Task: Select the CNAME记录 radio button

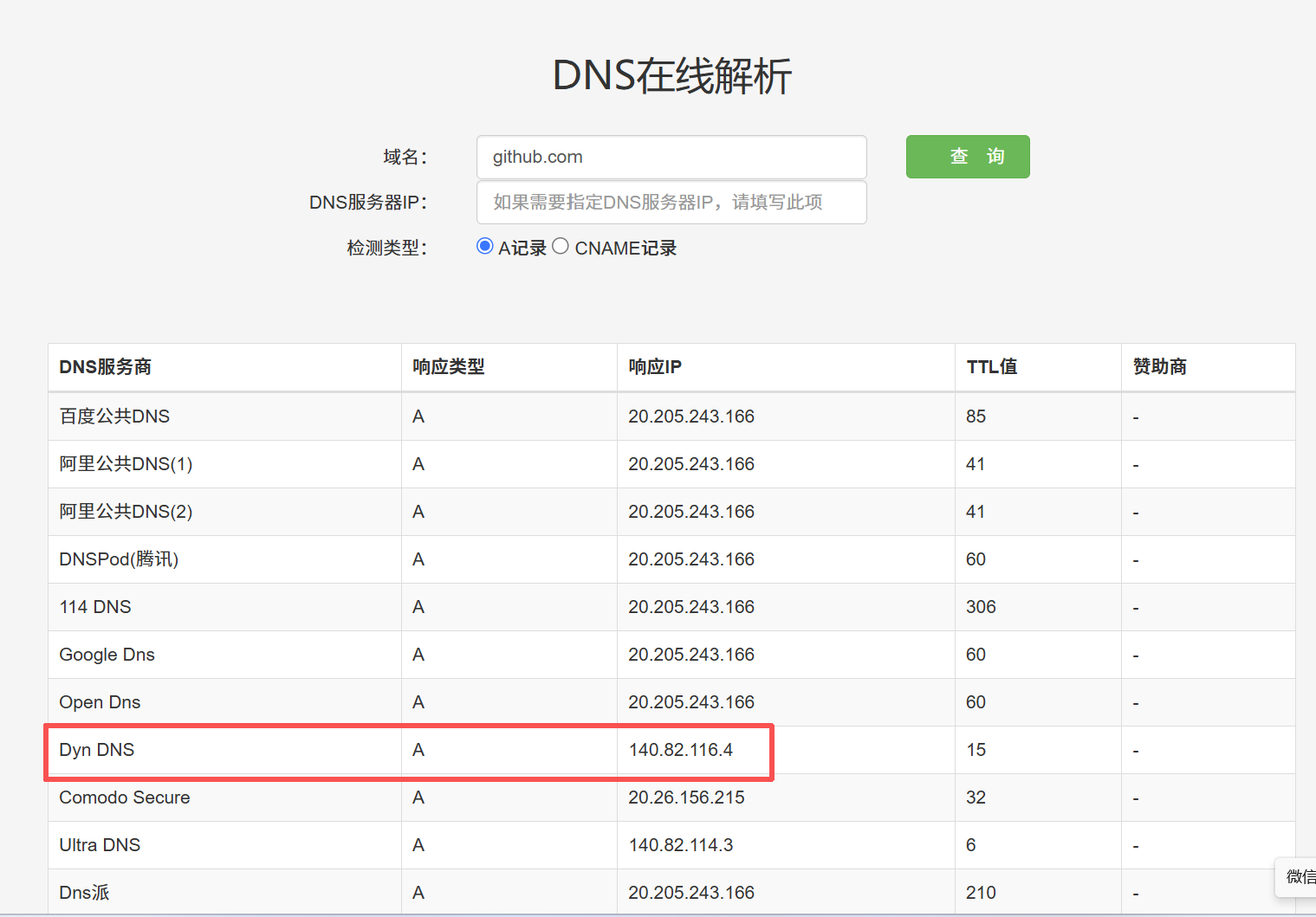Action: tap(560, 246)
